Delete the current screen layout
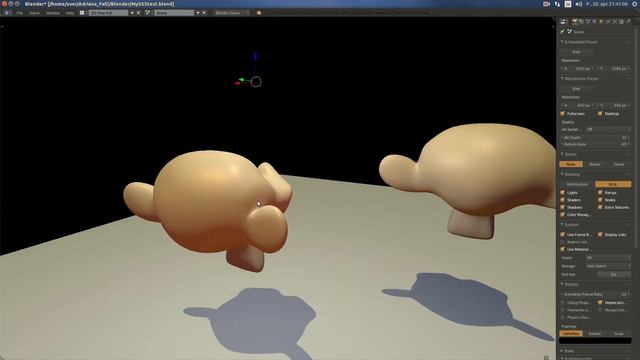640x360 pixels. 138,13
